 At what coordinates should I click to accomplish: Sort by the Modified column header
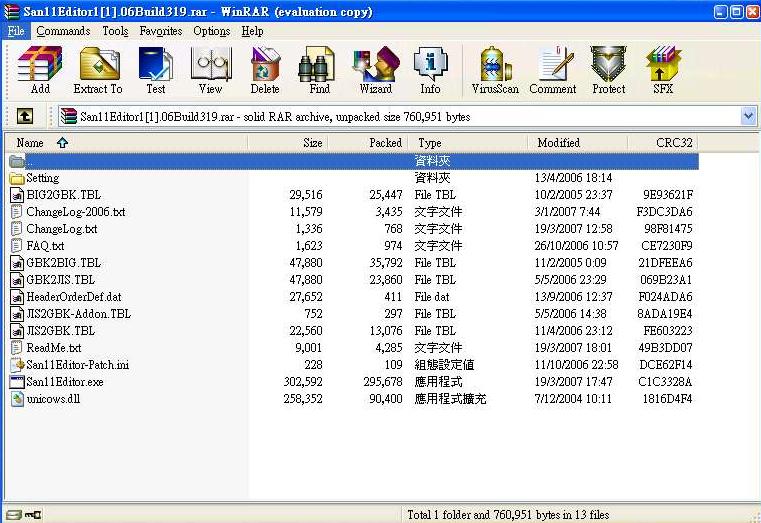pyautogui.click(x=578, y=143)
